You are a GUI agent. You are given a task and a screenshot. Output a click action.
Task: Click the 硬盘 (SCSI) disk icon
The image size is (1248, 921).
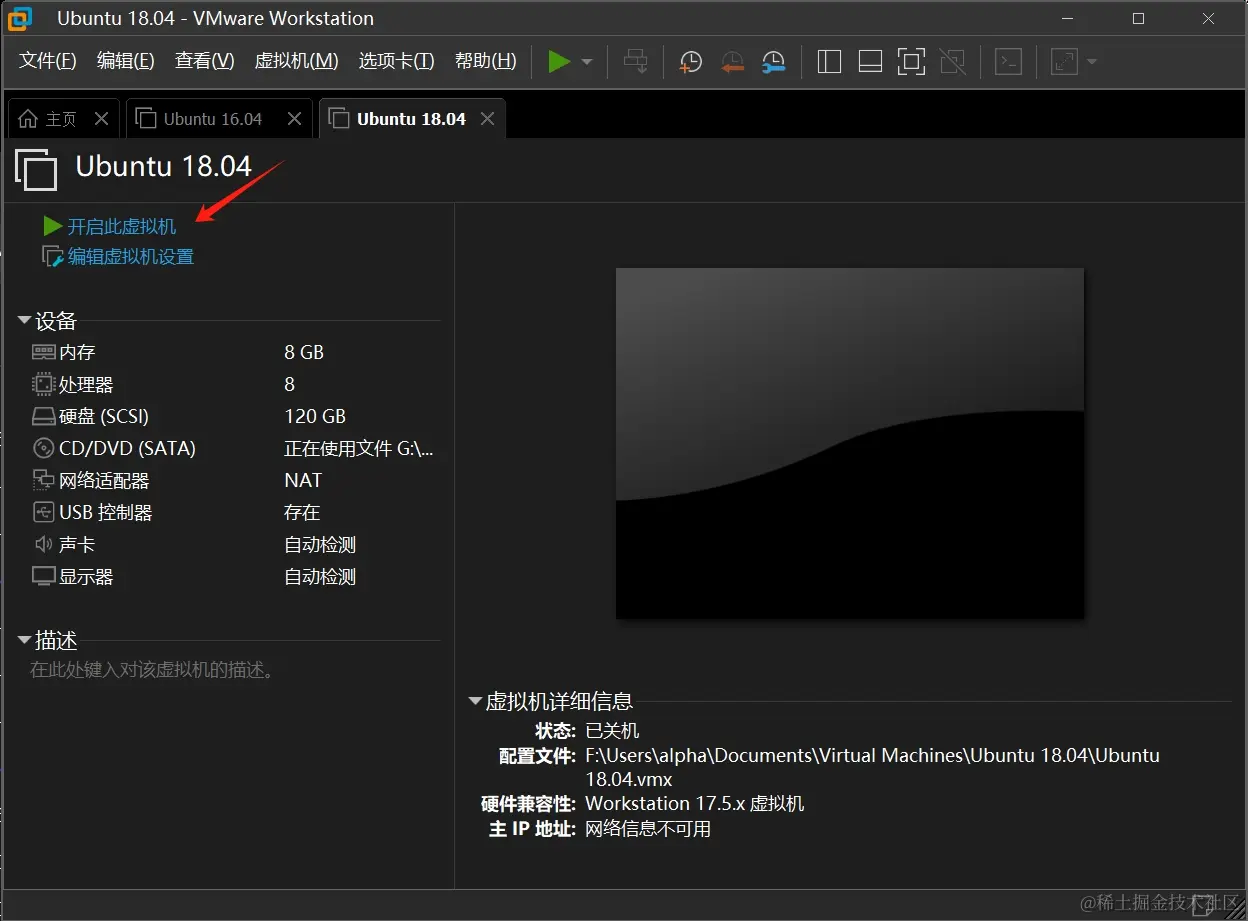pyautogui.click(x=43, y=417)
